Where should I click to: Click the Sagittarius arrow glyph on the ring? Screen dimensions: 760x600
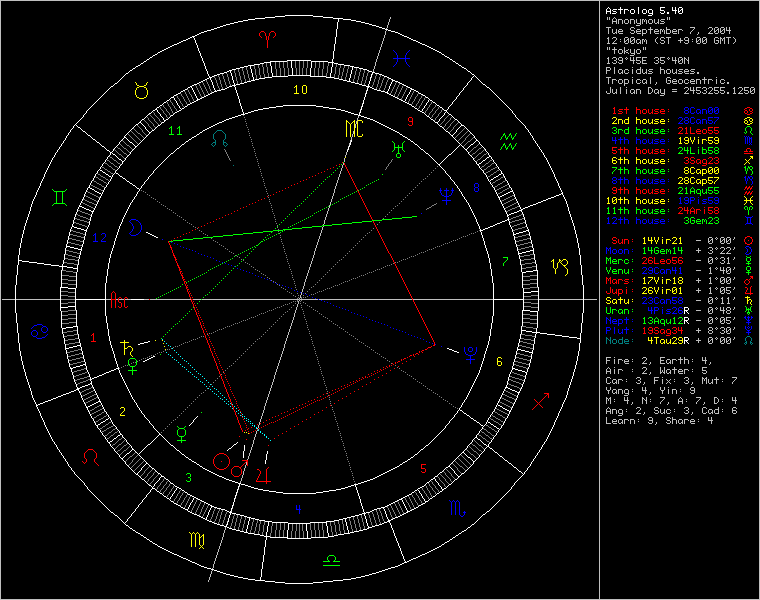tap(540, 401)
